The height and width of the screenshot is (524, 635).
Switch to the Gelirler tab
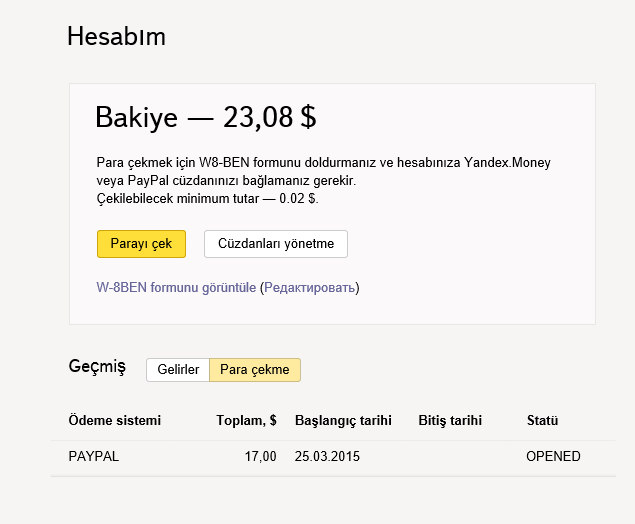pos(178,369)
